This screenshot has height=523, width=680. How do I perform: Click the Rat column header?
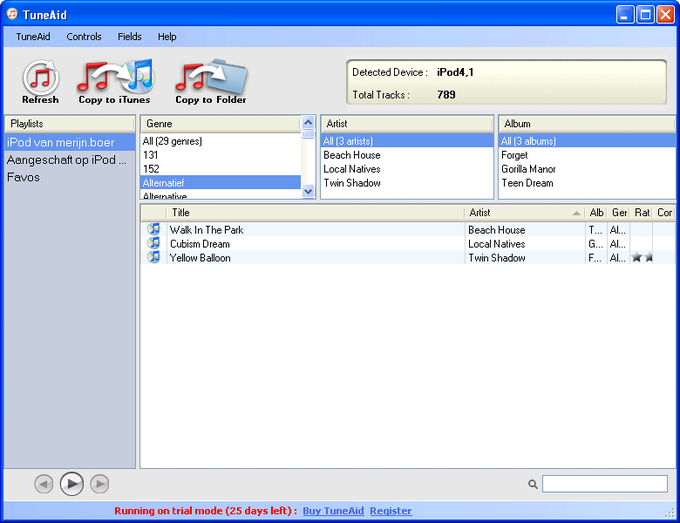641,212
